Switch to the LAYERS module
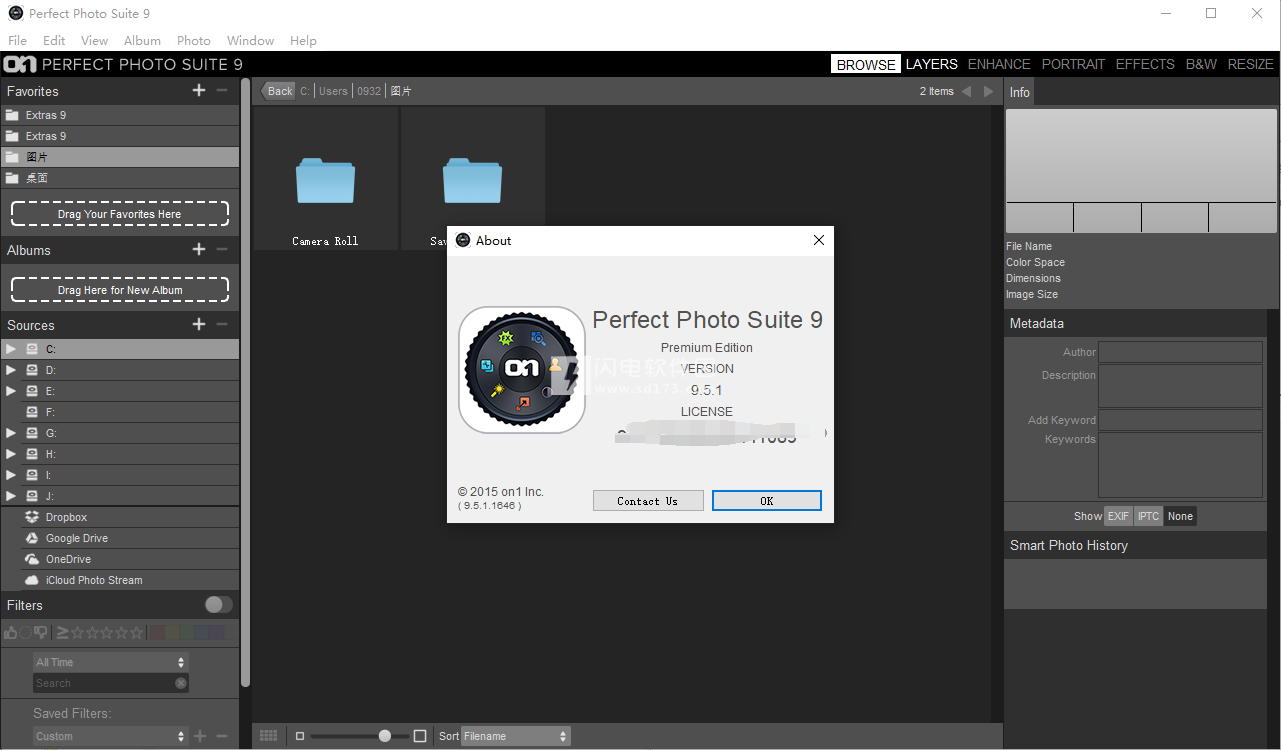The image size is (1281, 750). pos(932,64)
